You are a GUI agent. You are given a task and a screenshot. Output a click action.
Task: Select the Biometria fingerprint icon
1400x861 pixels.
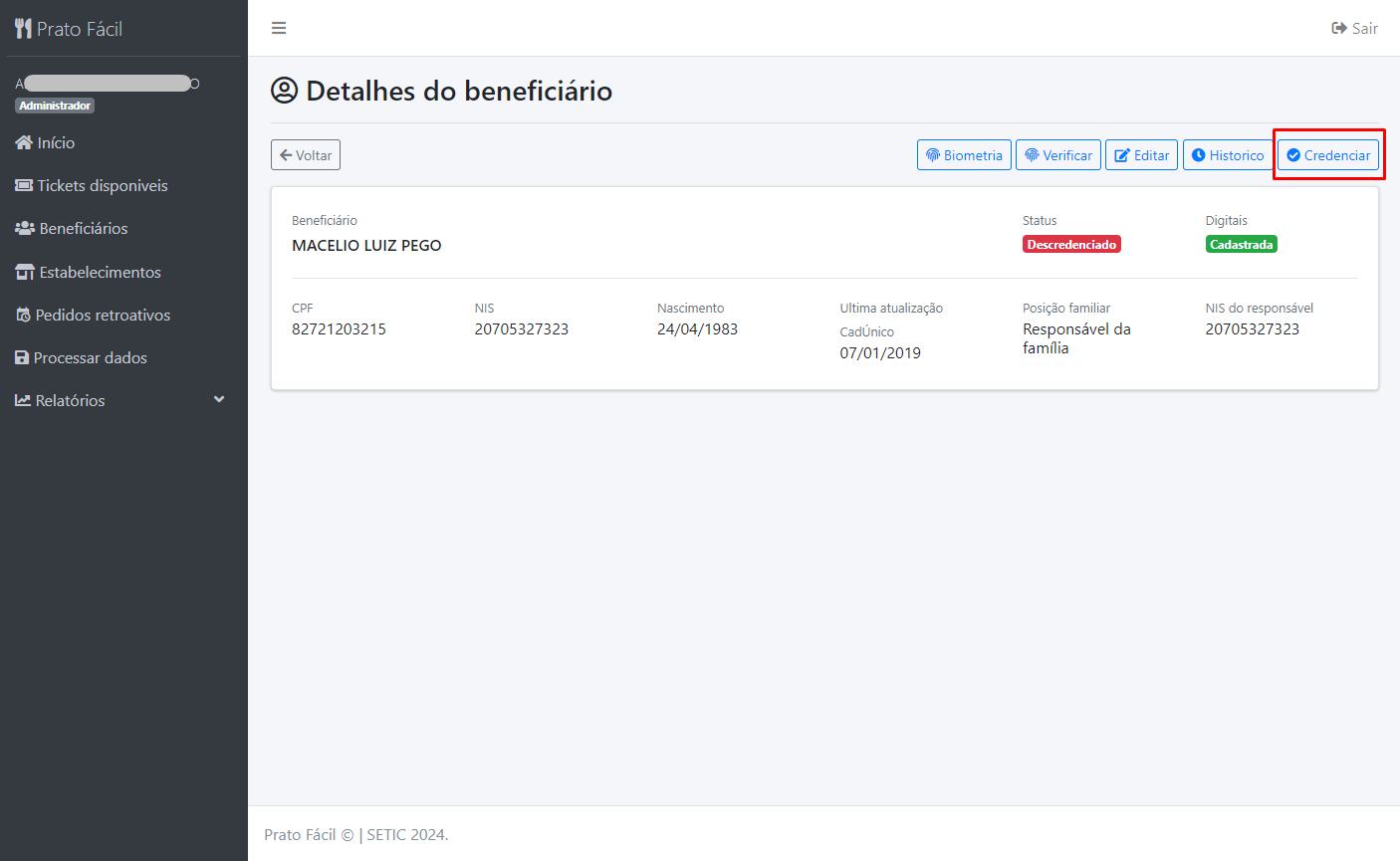(x=934, y=154)
